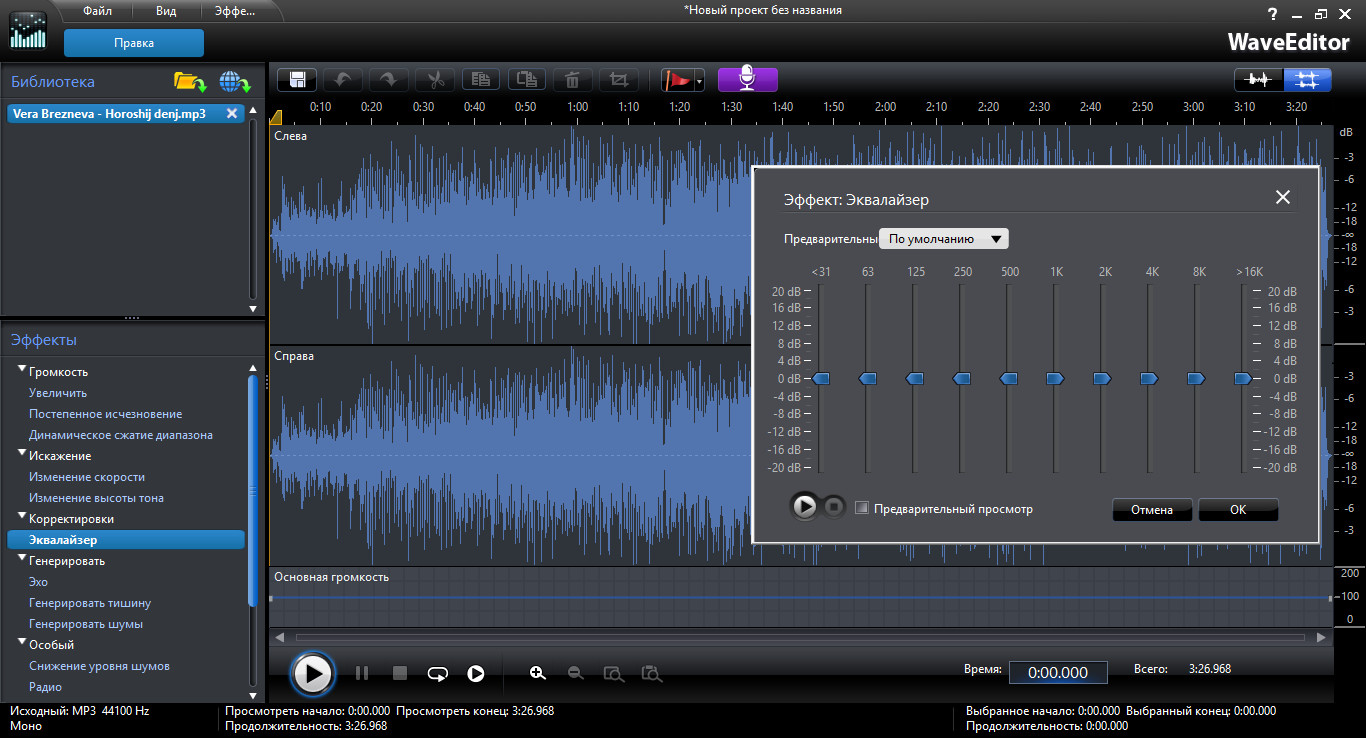Viewport: 1366px width, 738px height.
Task: Click the Save disk icon in toolbar
Action: coord(297,80)
